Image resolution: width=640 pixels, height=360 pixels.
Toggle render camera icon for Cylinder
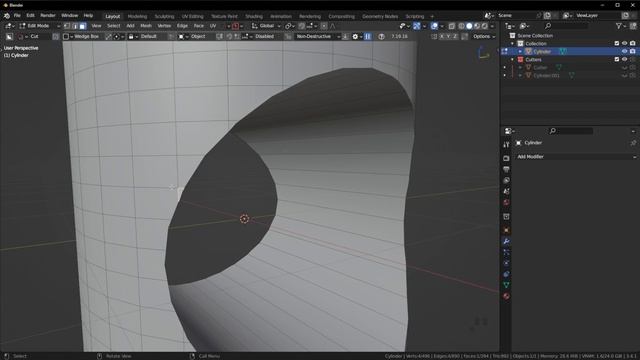pyautogui.click(x=632, y=51)
